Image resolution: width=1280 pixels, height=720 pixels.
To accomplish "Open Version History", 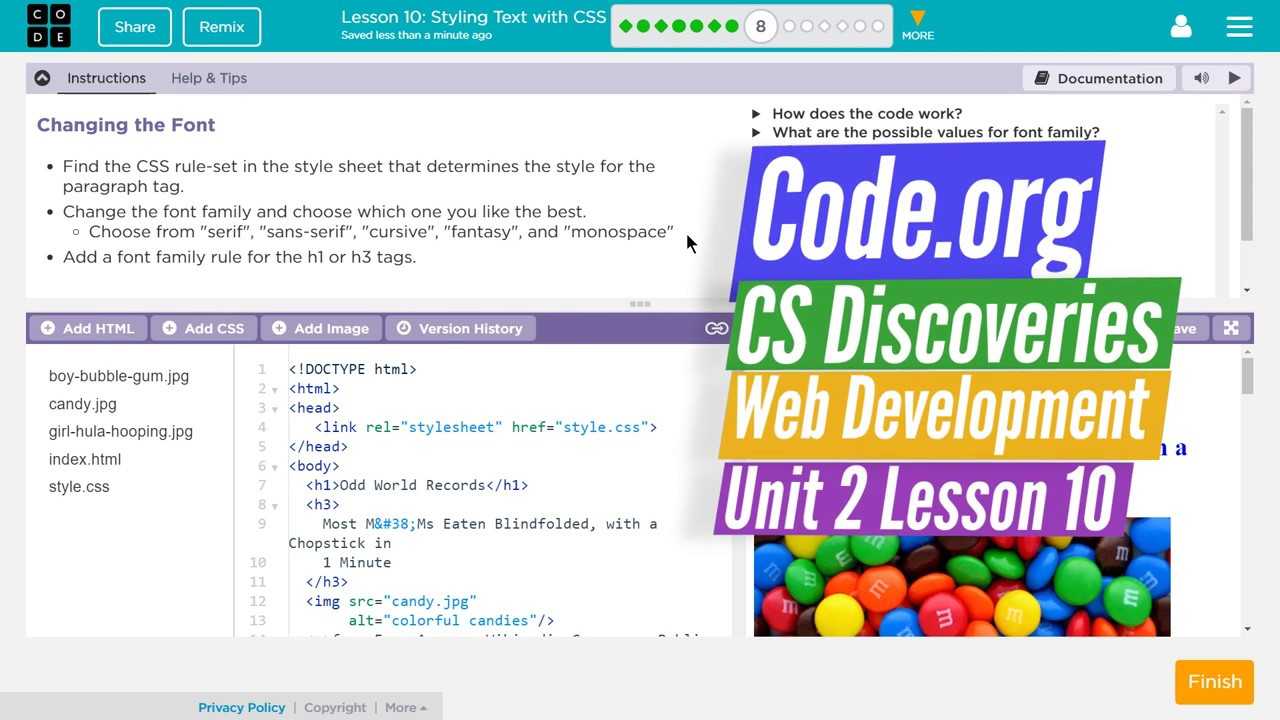I will pyautogui.click(x=460, y=328).
